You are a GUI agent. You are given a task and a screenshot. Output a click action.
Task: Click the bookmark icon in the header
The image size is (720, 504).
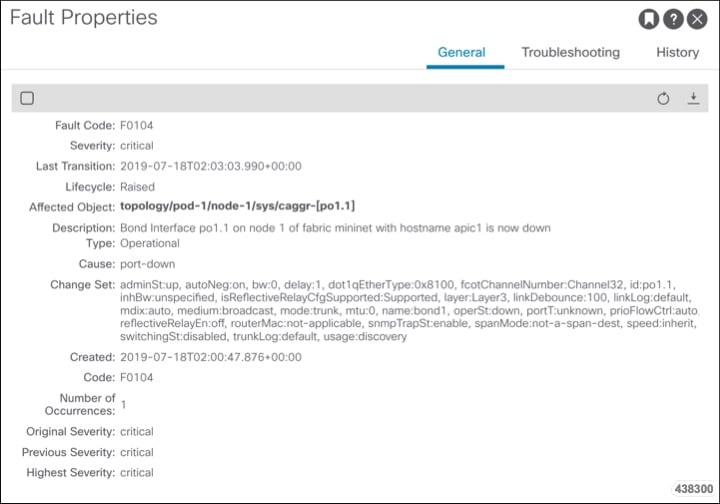648,19
